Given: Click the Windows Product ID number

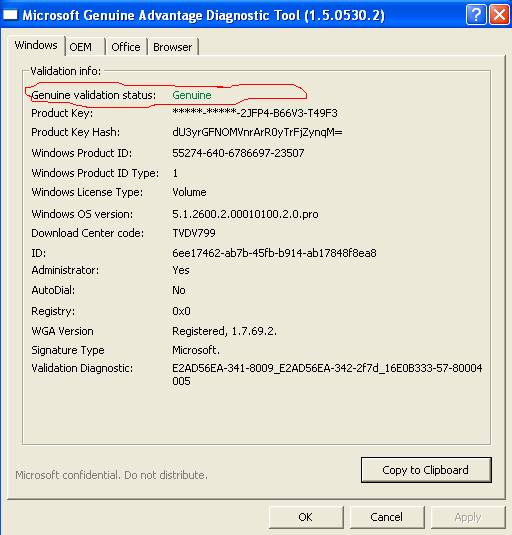Looking at the screenshot, I should coord(238,153).
